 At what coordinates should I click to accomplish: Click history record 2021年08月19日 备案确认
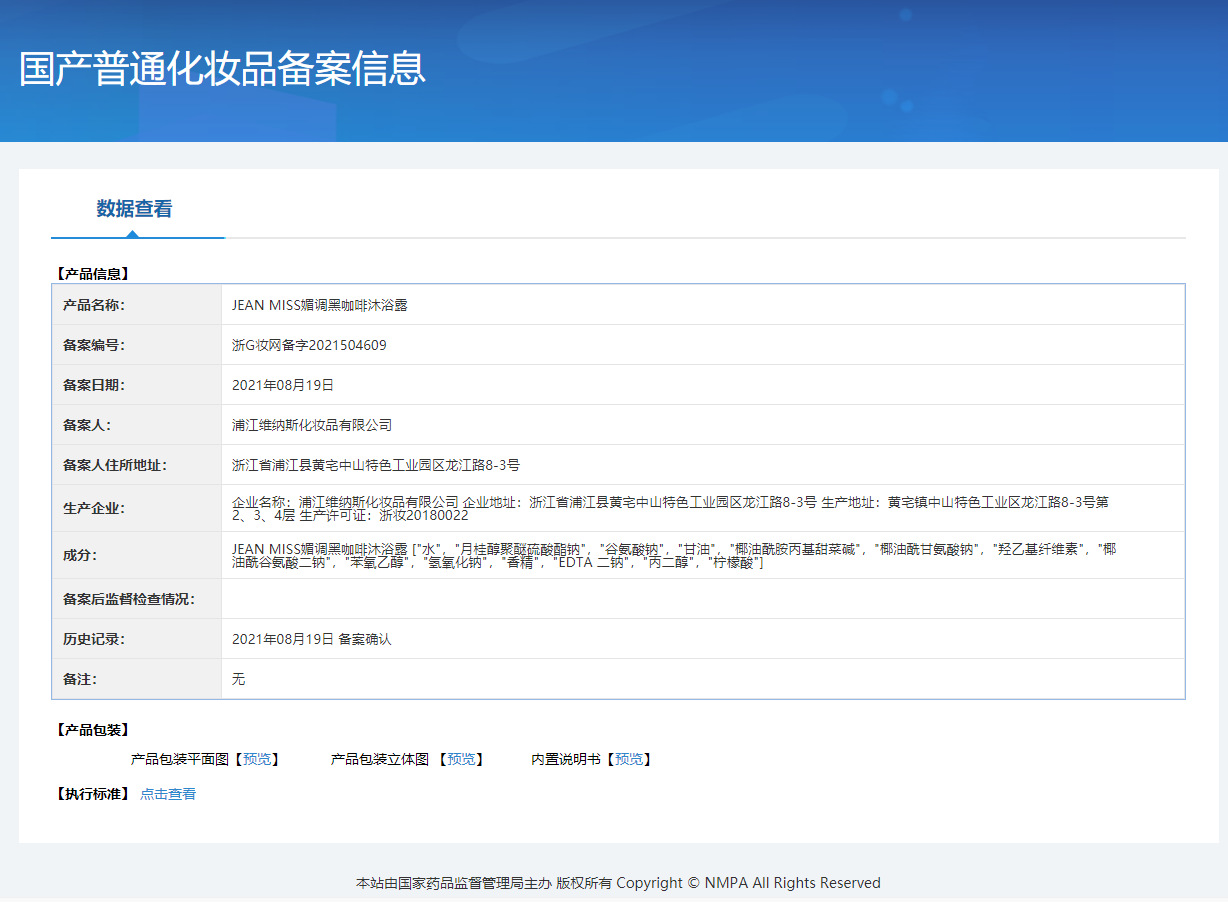(x=312, y=639)
